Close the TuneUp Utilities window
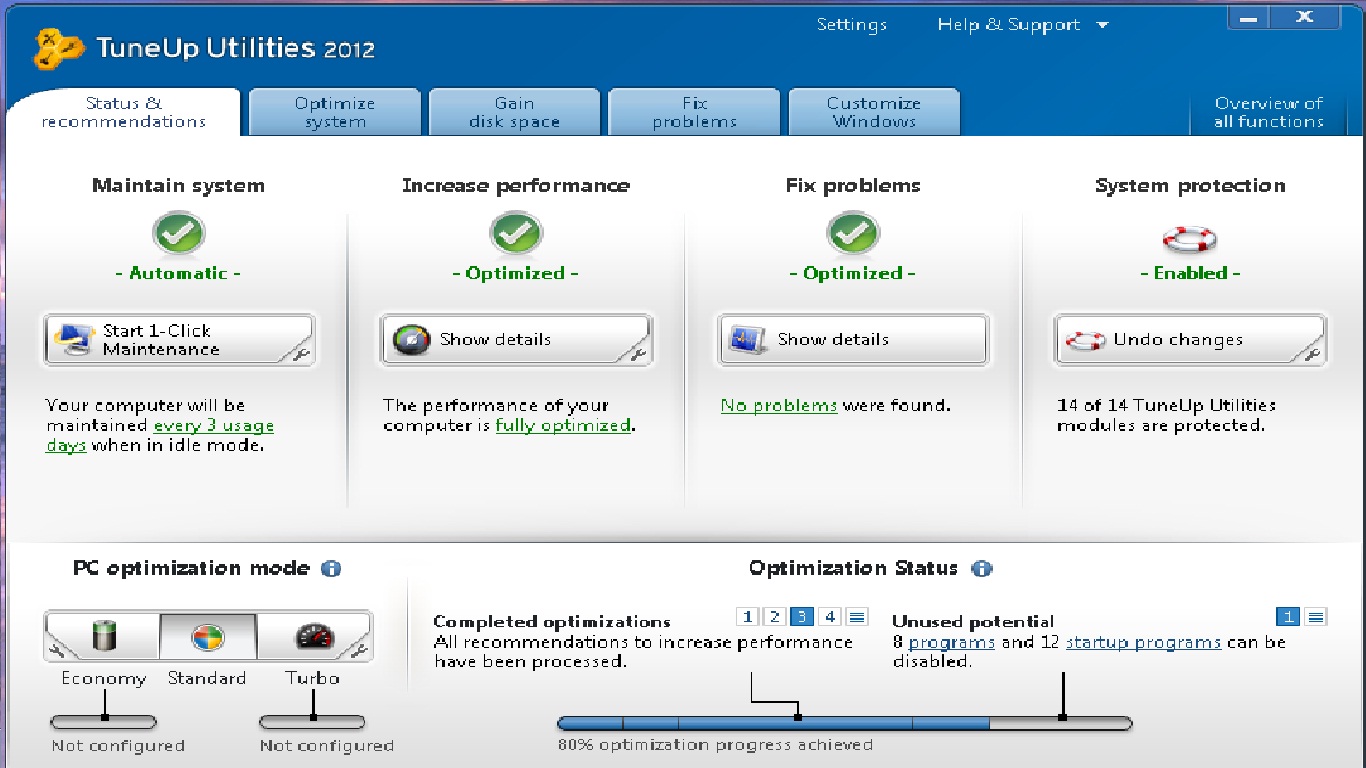 click(x=1305, y=18)
